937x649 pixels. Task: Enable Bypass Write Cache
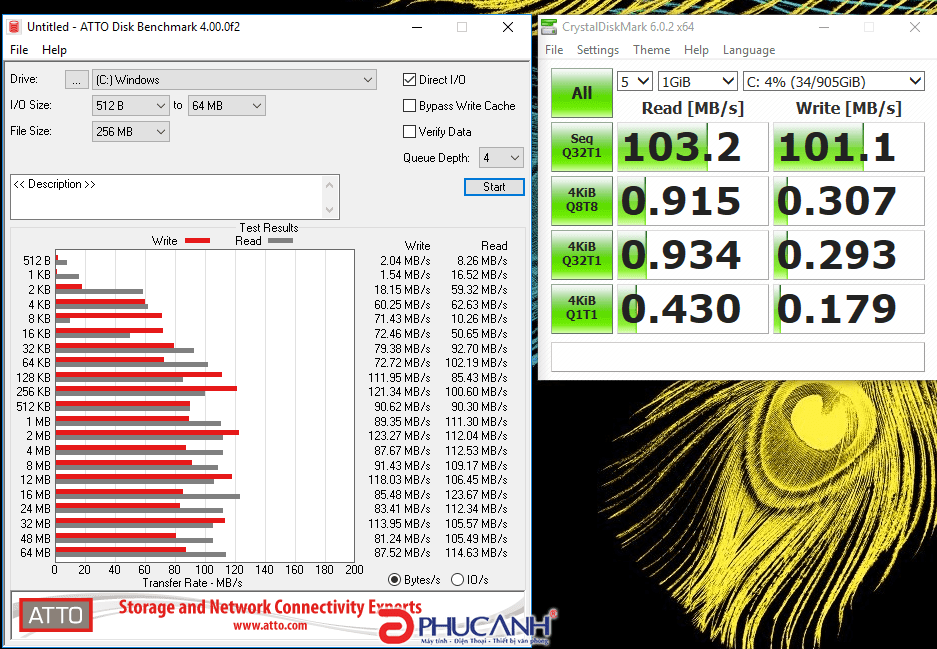point(409,106)
